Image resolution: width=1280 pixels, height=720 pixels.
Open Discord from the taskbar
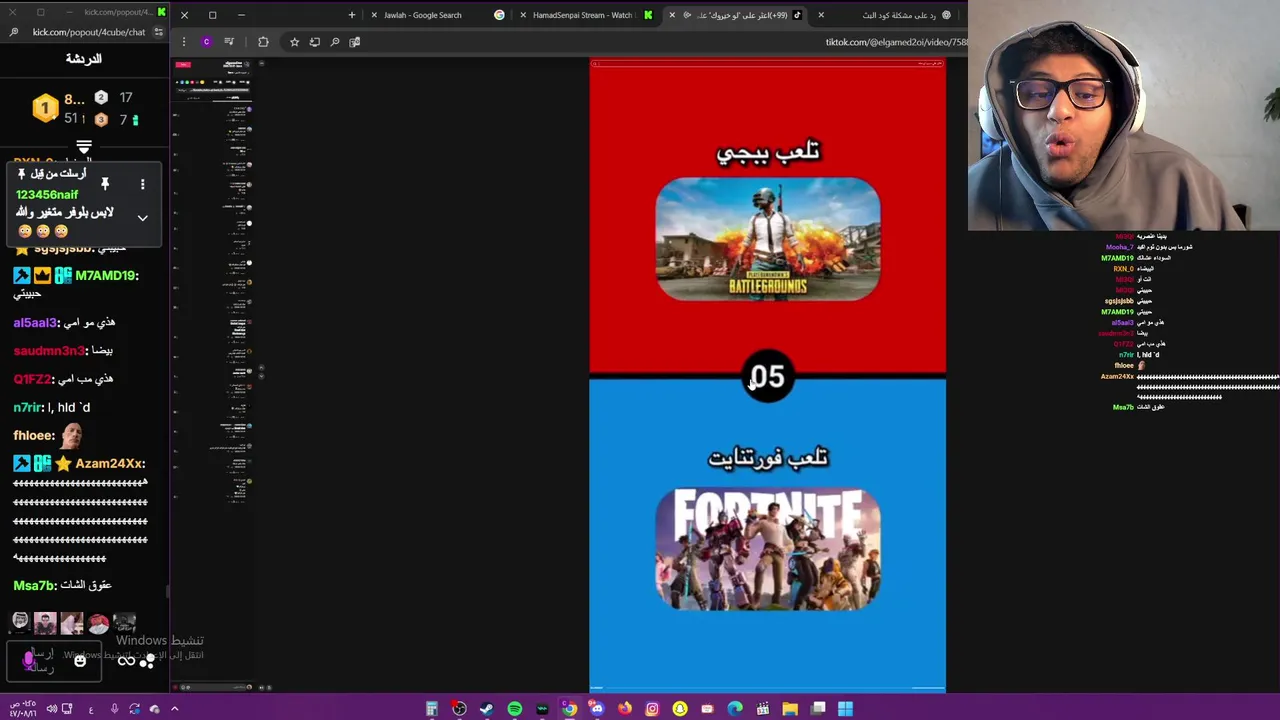597,709
